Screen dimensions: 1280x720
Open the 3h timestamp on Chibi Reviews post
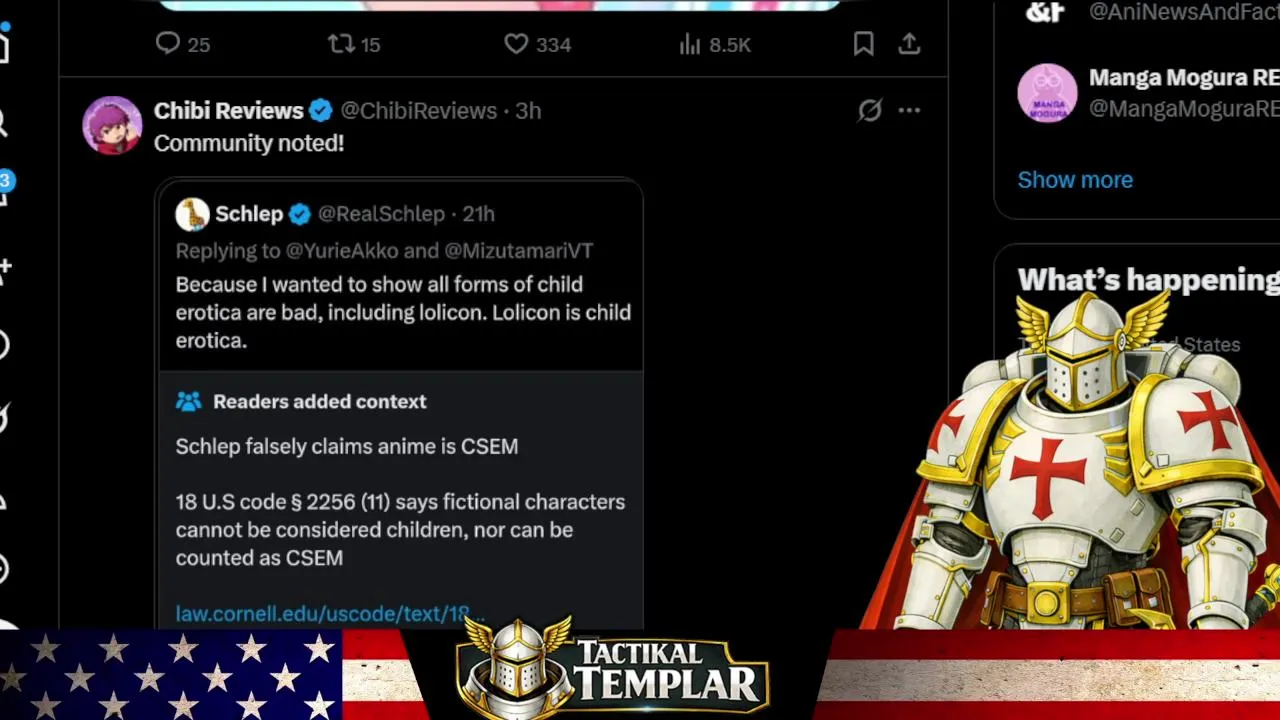click(528, 110)
